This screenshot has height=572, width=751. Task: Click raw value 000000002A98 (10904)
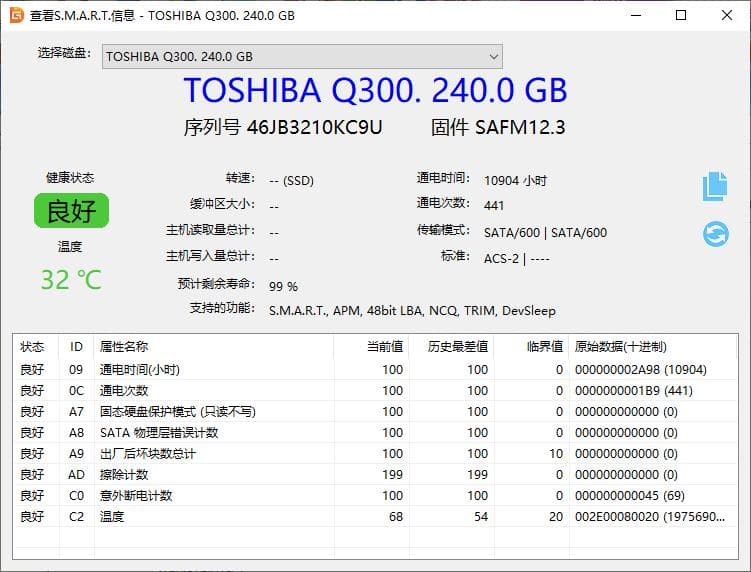(x=641, y=370)
